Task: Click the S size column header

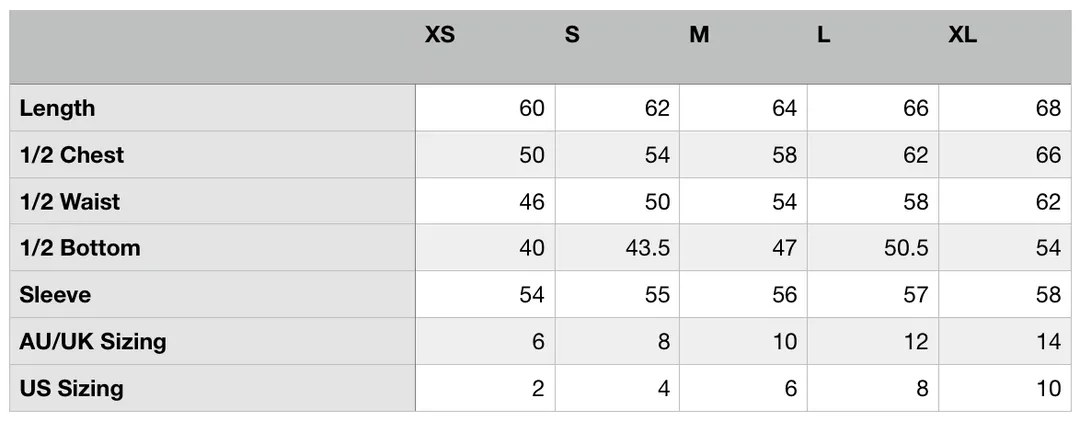Action: 572,34
